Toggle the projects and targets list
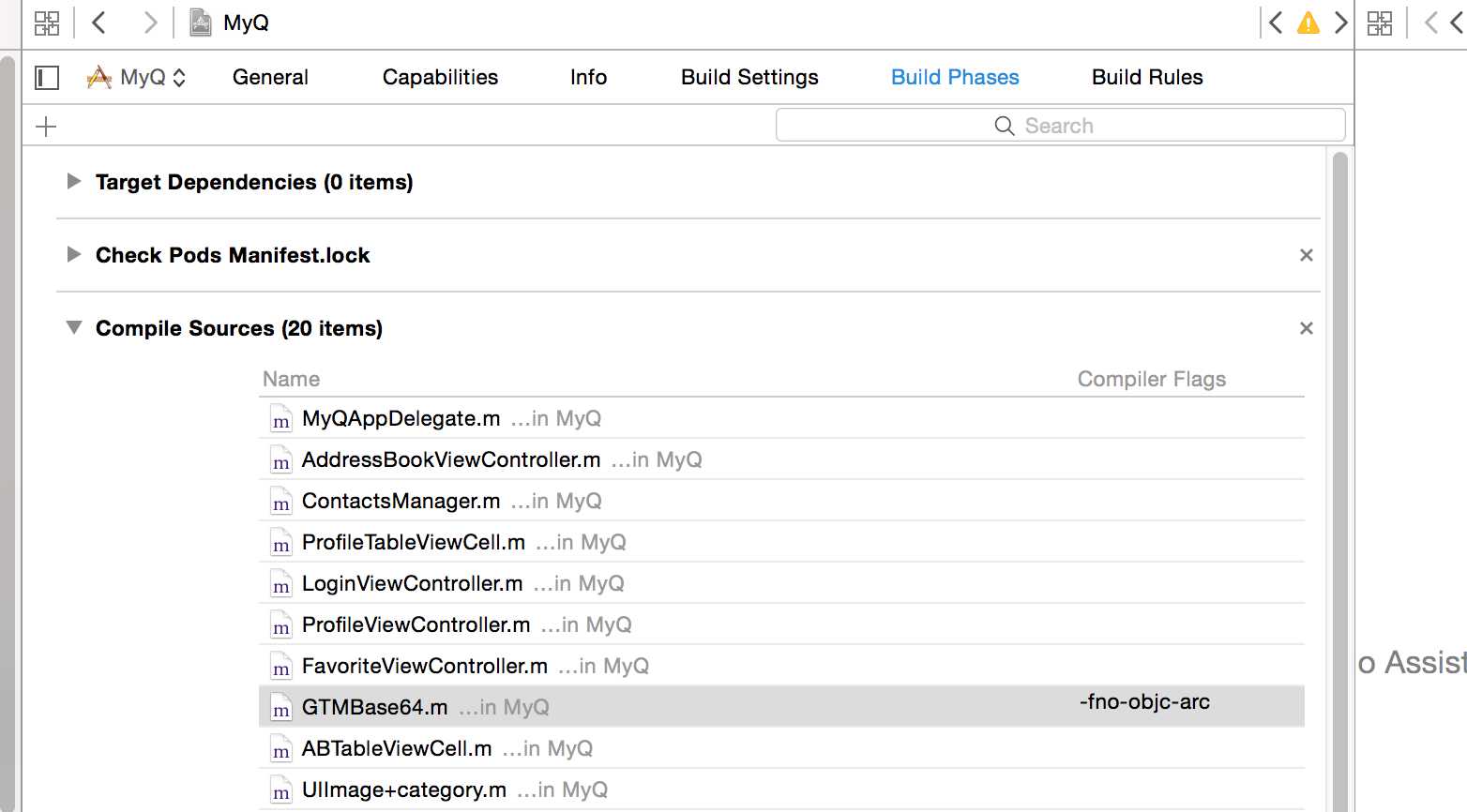Image resolution: width=1467 pixels, height=812 pixels. [x=47, y=78]
